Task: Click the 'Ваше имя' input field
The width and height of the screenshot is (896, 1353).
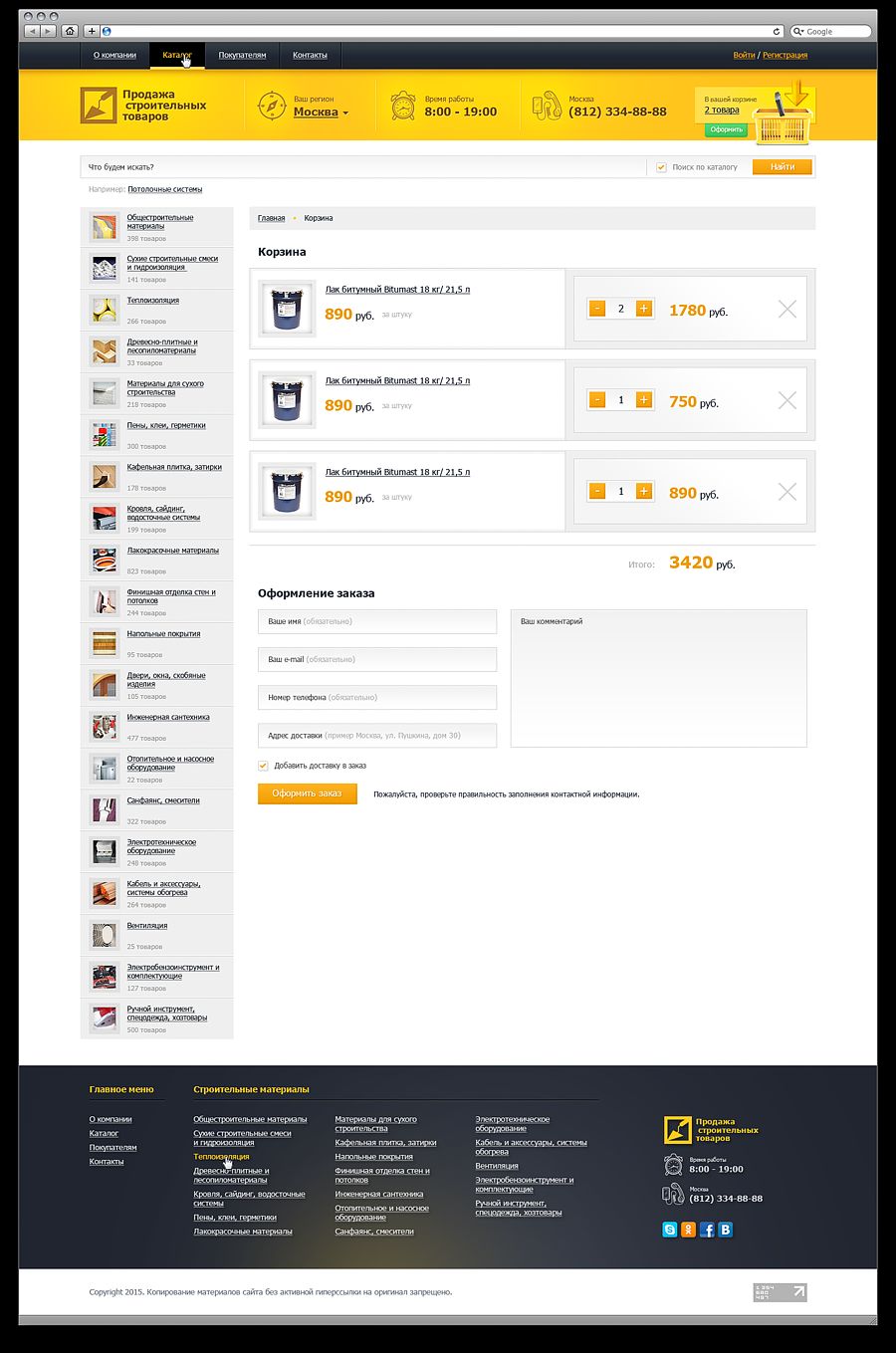Action: pos(377,621)
